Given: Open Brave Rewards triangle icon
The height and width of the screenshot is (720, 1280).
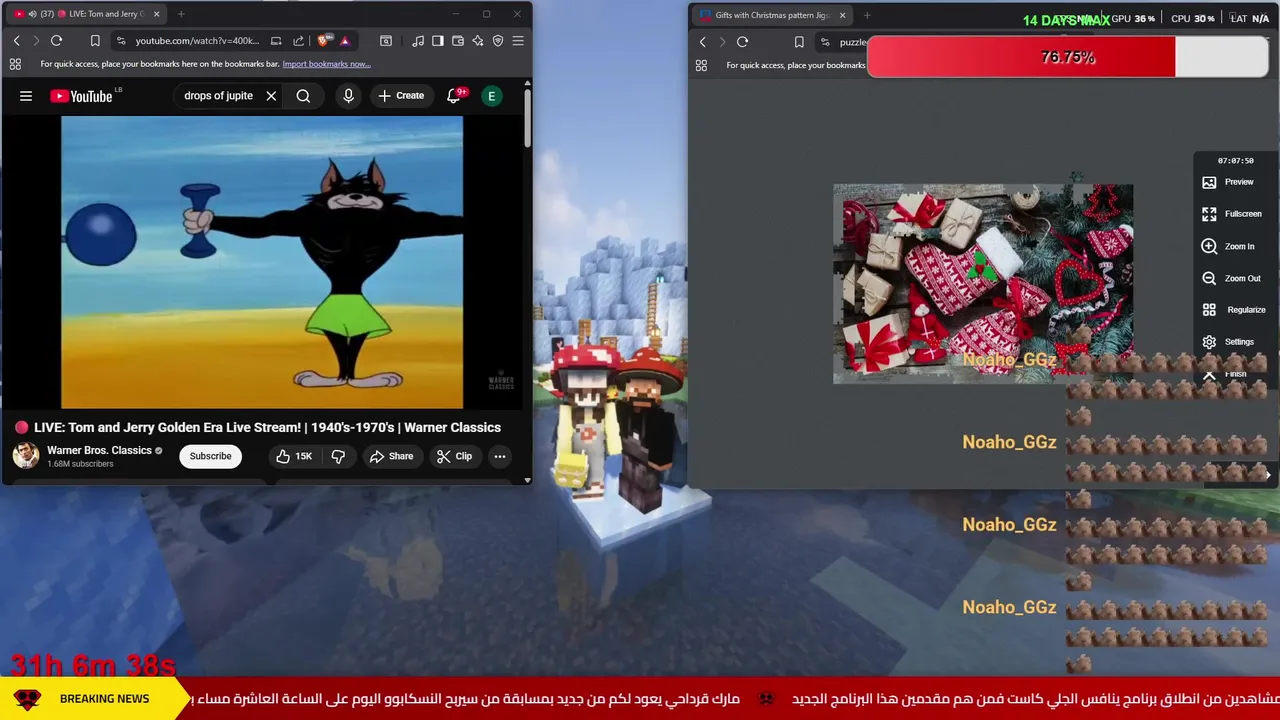Looking at the screenshot, I should coord(344,41).
